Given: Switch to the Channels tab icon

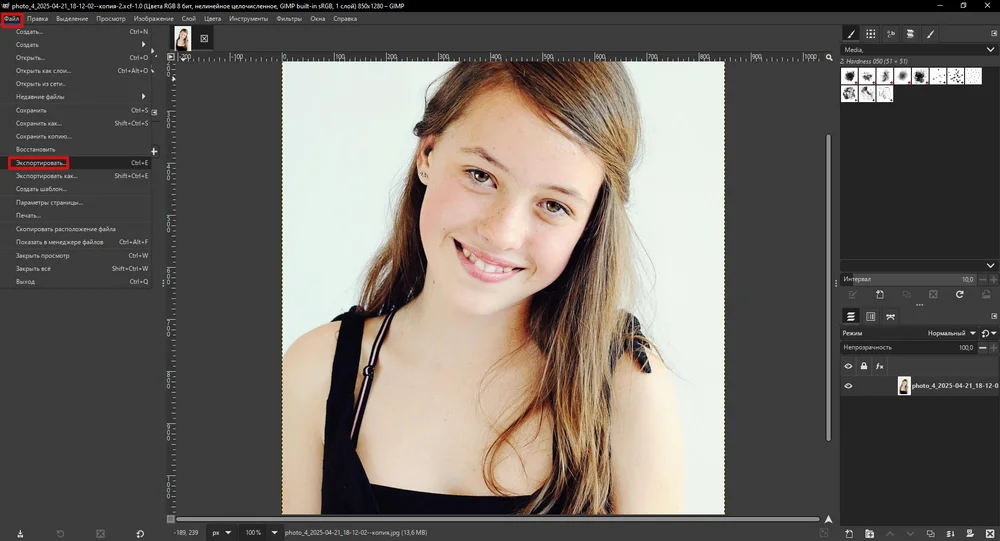Looking at the screenshot, I should [871, 316].
